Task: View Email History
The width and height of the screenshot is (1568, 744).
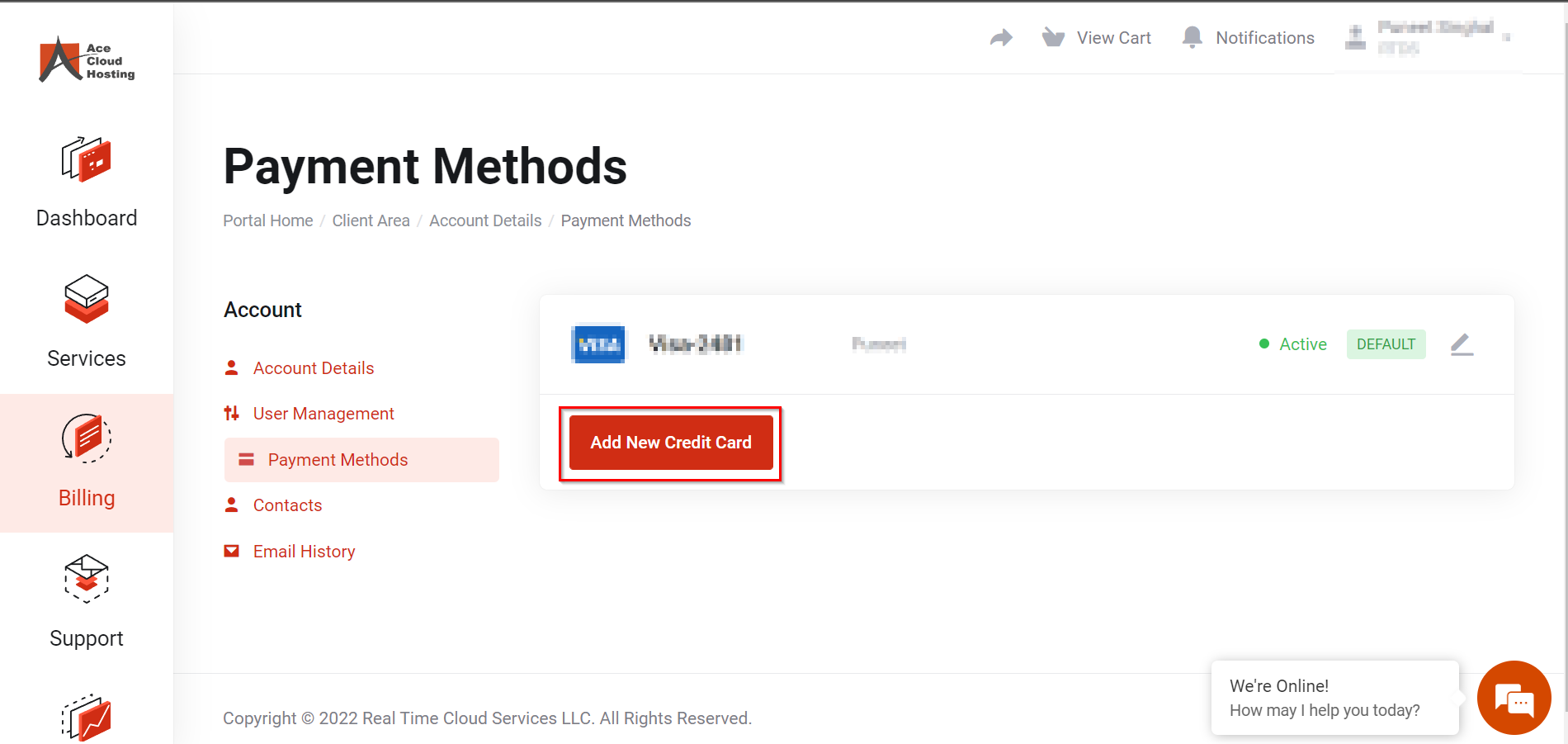Action: (304, 552)
